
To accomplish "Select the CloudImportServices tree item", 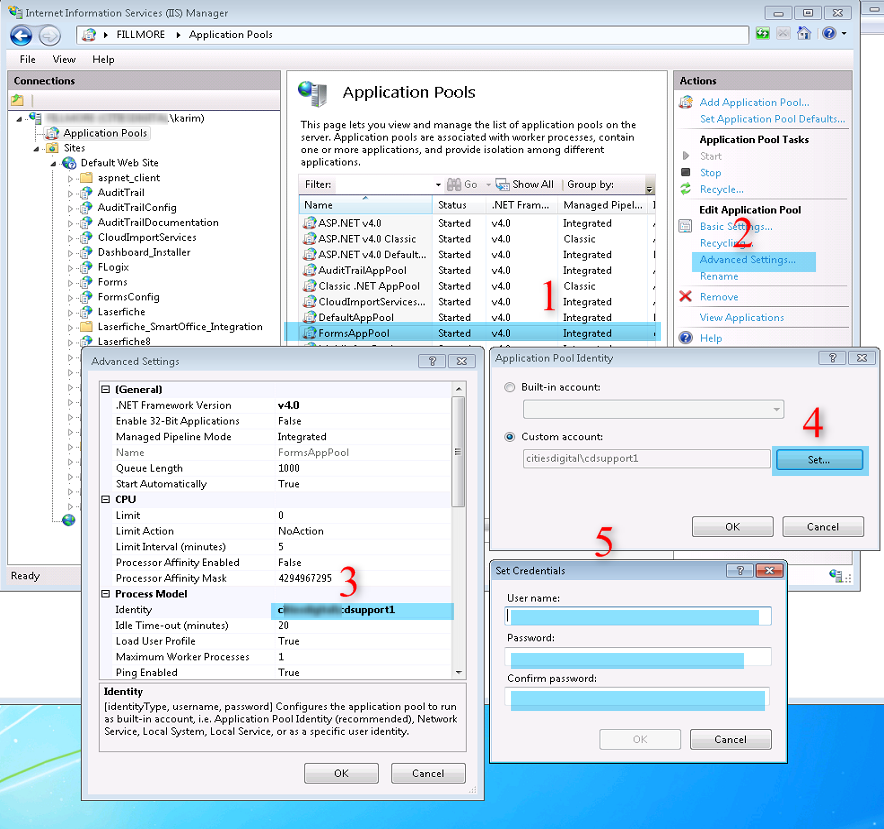I will tap(147, 237).
